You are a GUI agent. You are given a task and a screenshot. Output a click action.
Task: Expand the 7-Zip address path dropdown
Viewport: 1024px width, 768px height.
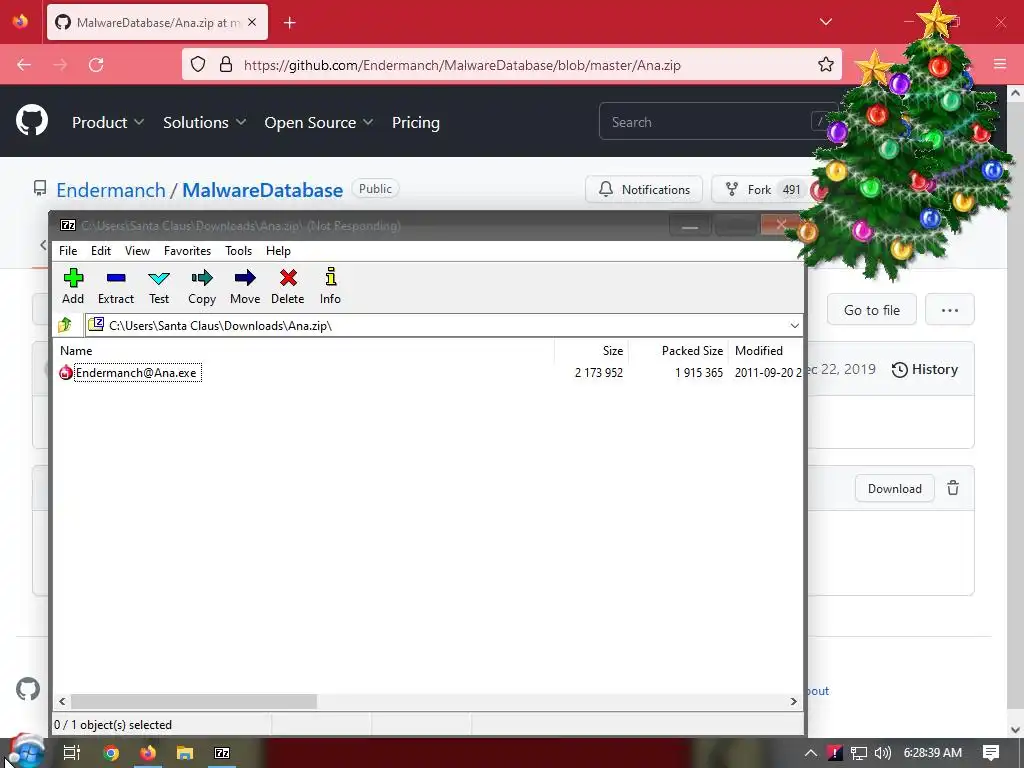click(794, 325)
